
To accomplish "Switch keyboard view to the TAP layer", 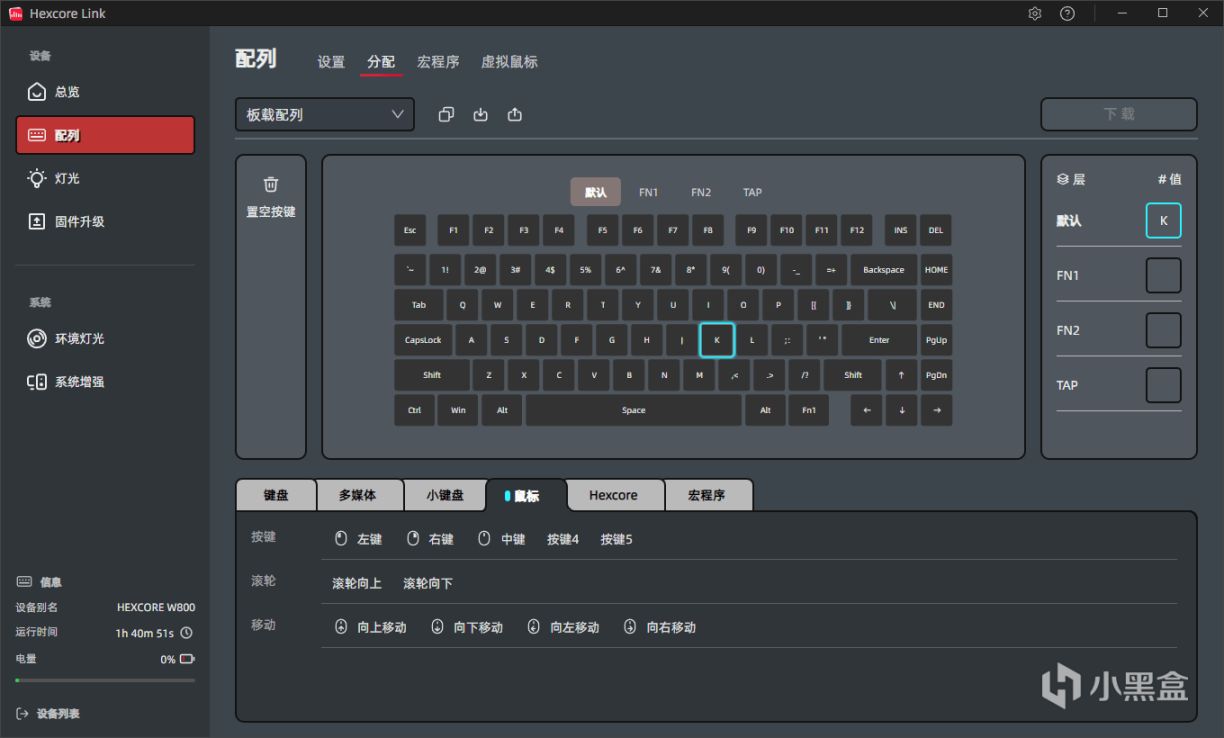I will 752,192.
